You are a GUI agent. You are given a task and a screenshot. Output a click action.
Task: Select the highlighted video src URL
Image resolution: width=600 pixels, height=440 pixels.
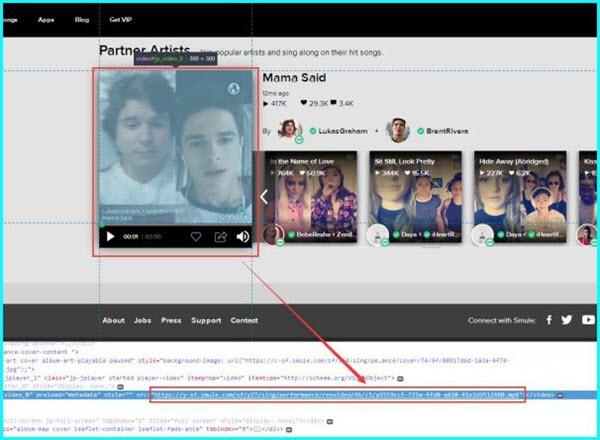[x=338, y=395]
